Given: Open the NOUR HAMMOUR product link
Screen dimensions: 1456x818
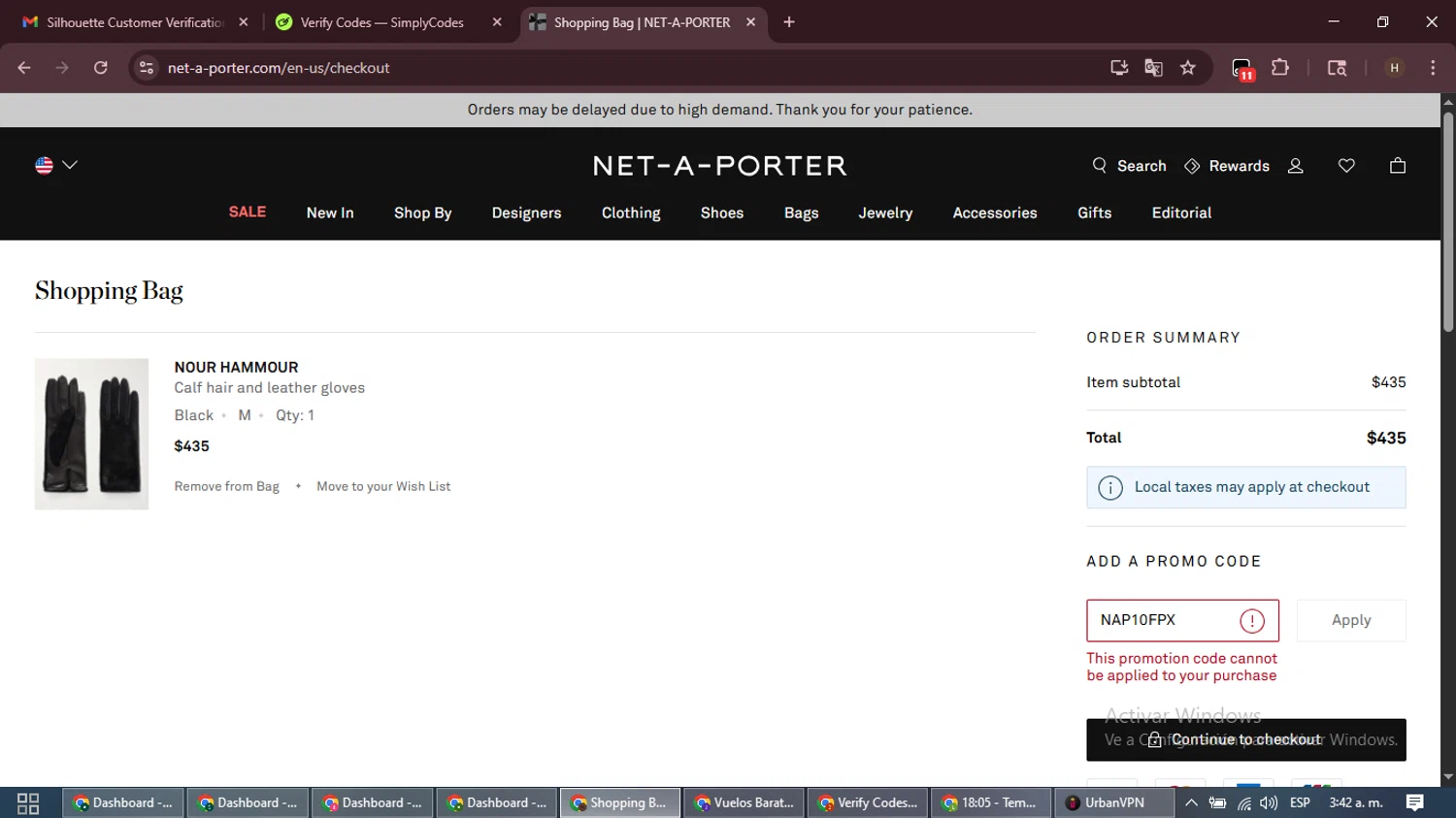Looking at the screenshot, I should click(x=236, y=367).
